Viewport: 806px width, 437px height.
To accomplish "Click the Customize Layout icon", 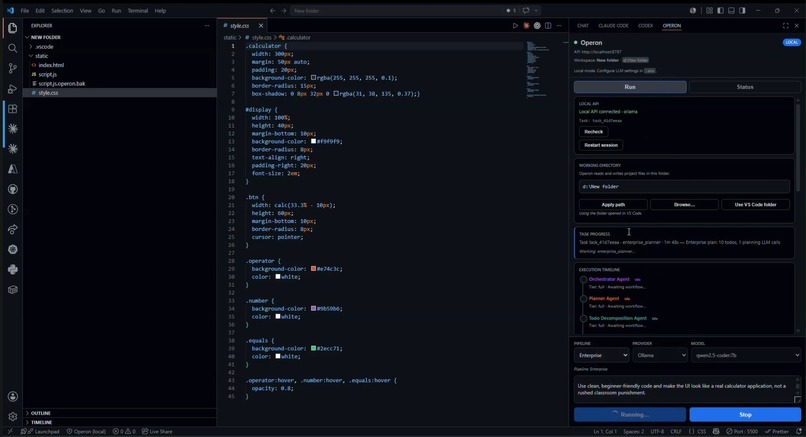I will [709, 10].
